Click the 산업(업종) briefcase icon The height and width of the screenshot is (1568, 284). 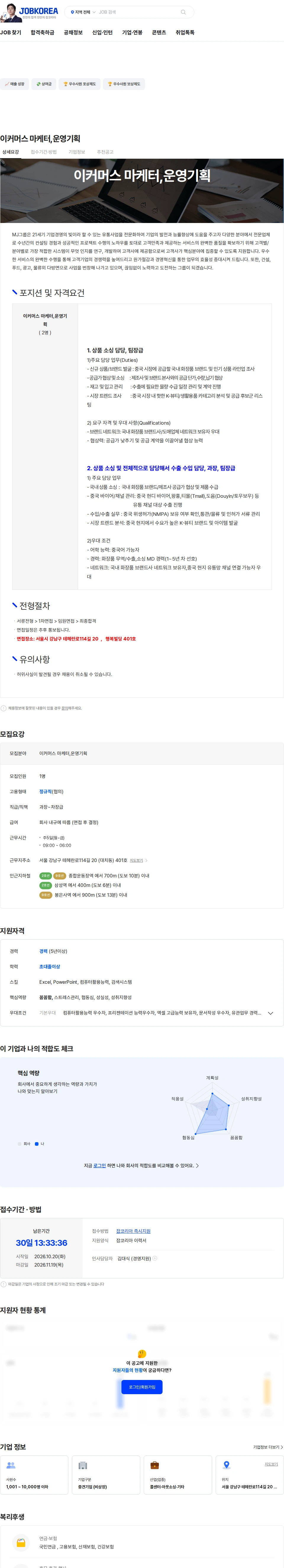coord(154,1465)
